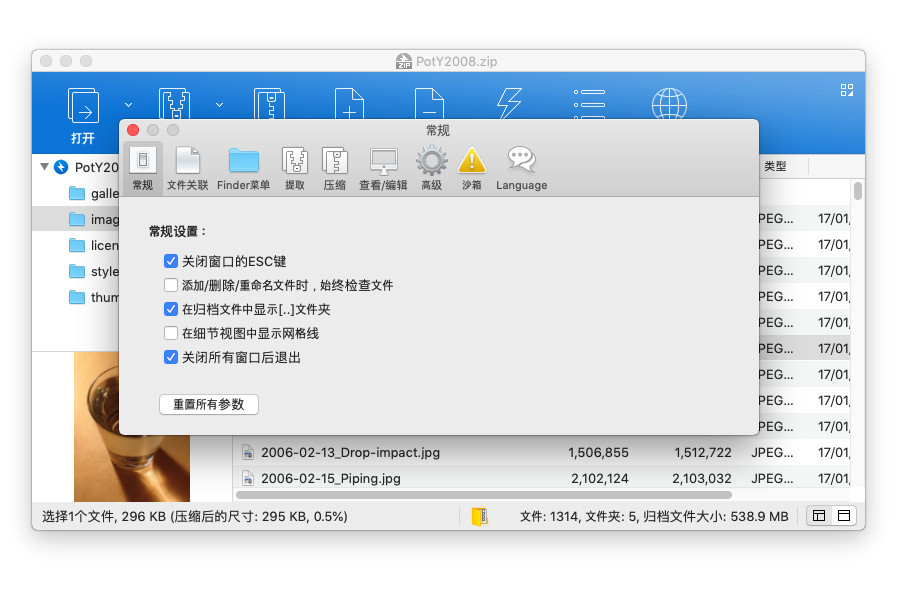Enable 添加/删除/重命名文件时,始终检查文件 checkbox
Viewport: 900px width, 600px height.
(171, 285)
